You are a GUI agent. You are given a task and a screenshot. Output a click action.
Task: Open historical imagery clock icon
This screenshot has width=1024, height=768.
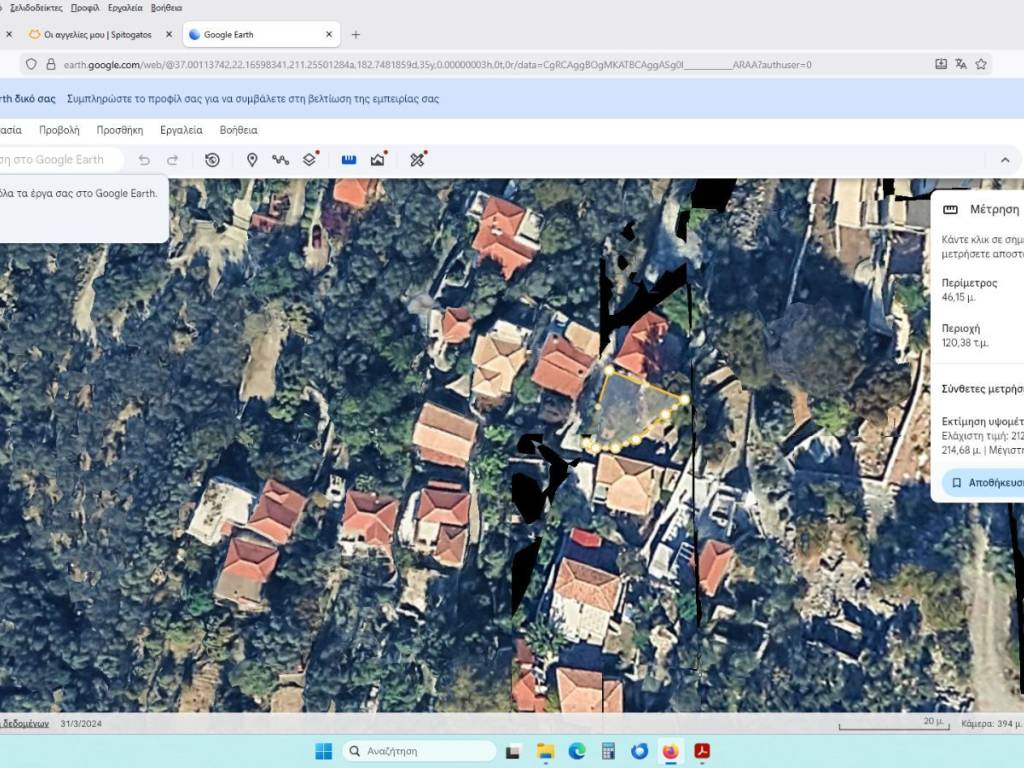(212, 160)
